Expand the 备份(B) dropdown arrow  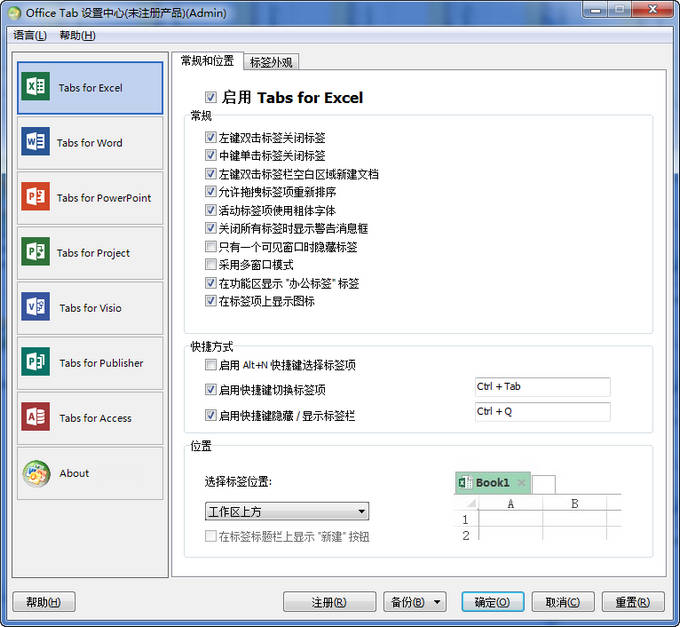pos(437,602)
